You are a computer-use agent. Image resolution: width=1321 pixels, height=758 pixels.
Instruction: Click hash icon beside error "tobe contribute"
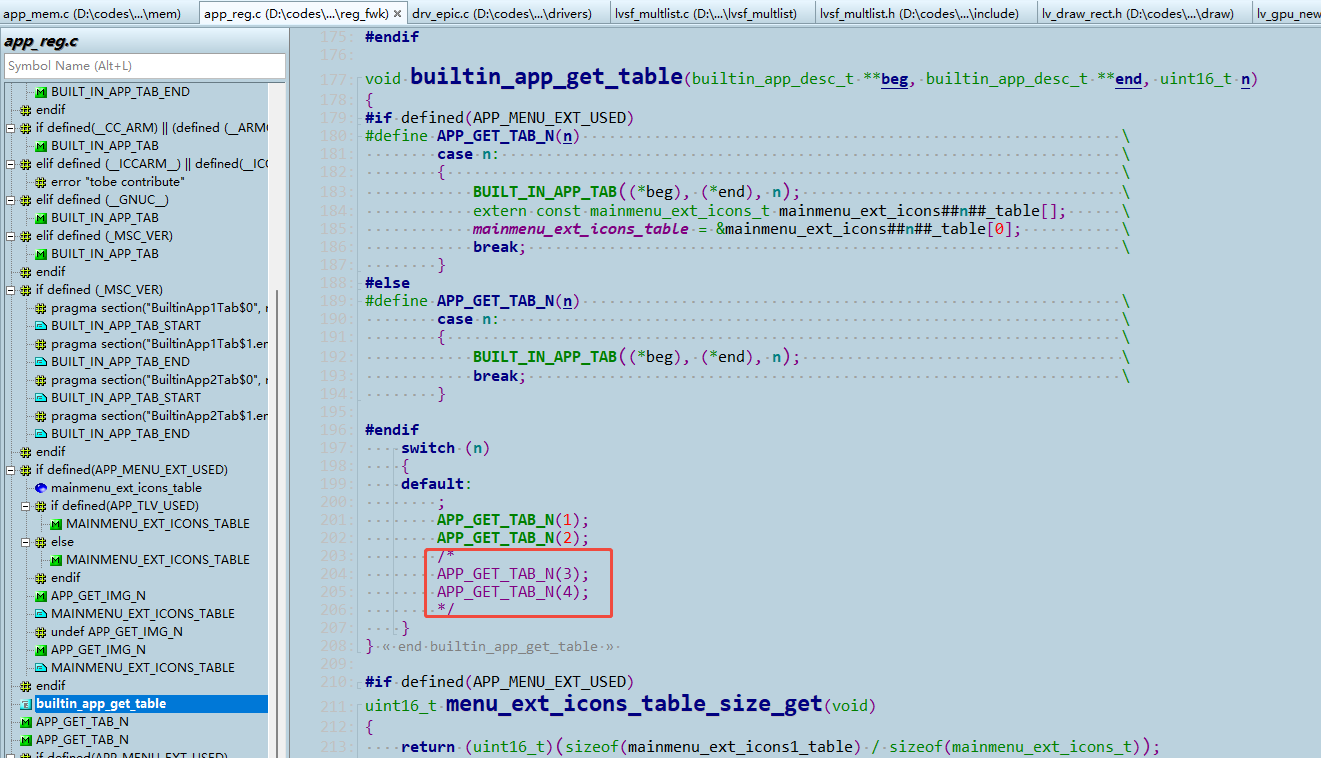tap(41, 182)
